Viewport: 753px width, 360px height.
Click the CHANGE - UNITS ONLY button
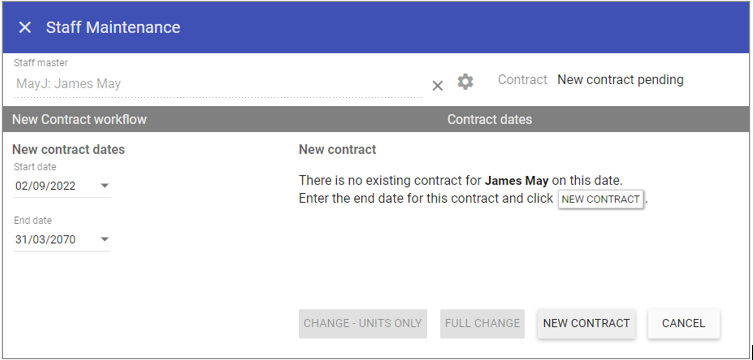(363, 324)
